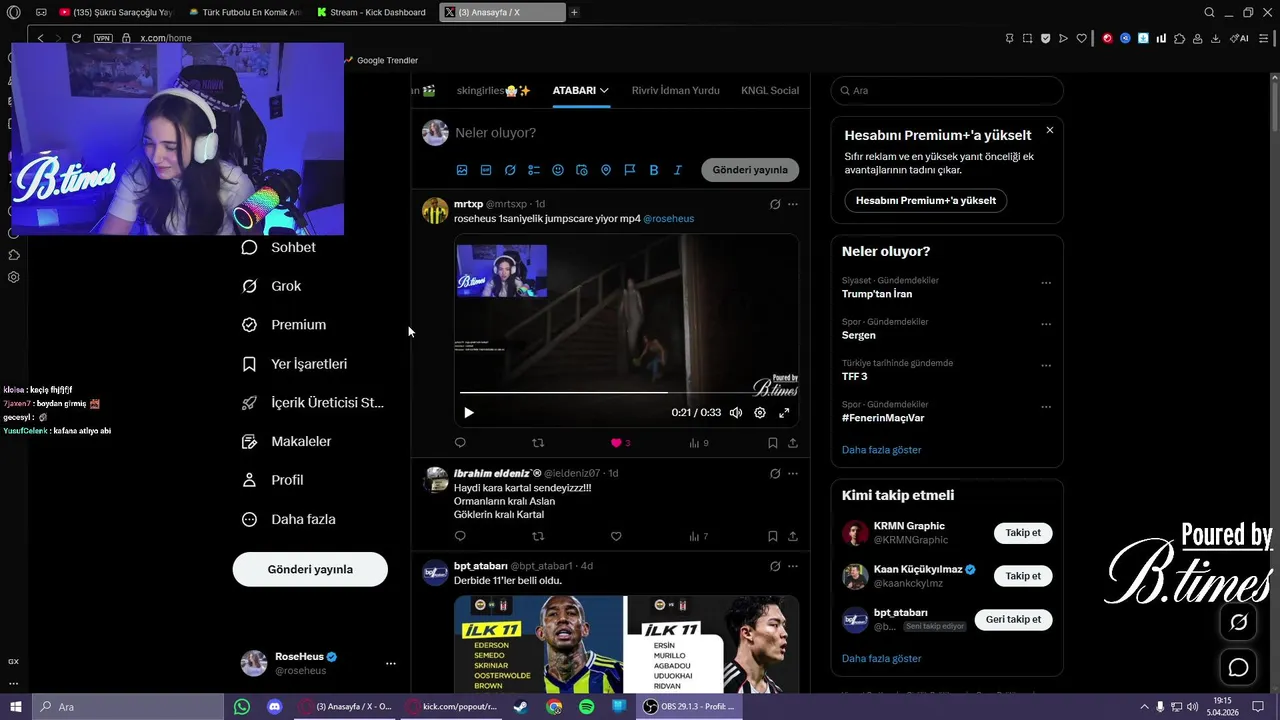Switch to skingirlies tab
The width and height of the screenshot is (1280, 720).
click(x=493, y=90)
